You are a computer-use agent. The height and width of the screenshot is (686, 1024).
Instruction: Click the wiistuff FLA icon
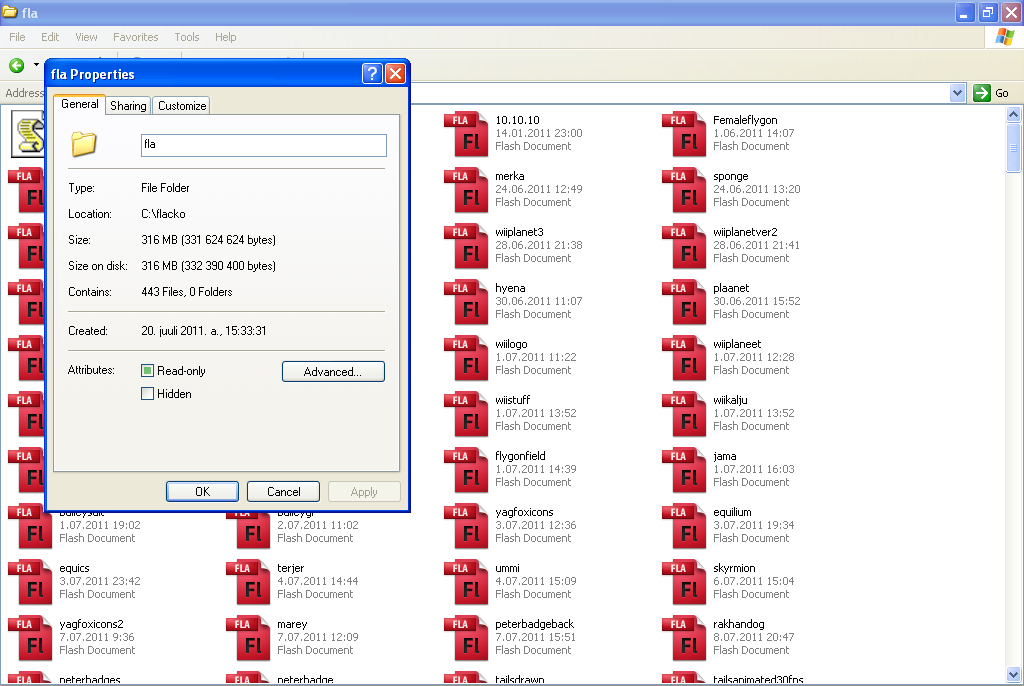[x=466, y=416]
